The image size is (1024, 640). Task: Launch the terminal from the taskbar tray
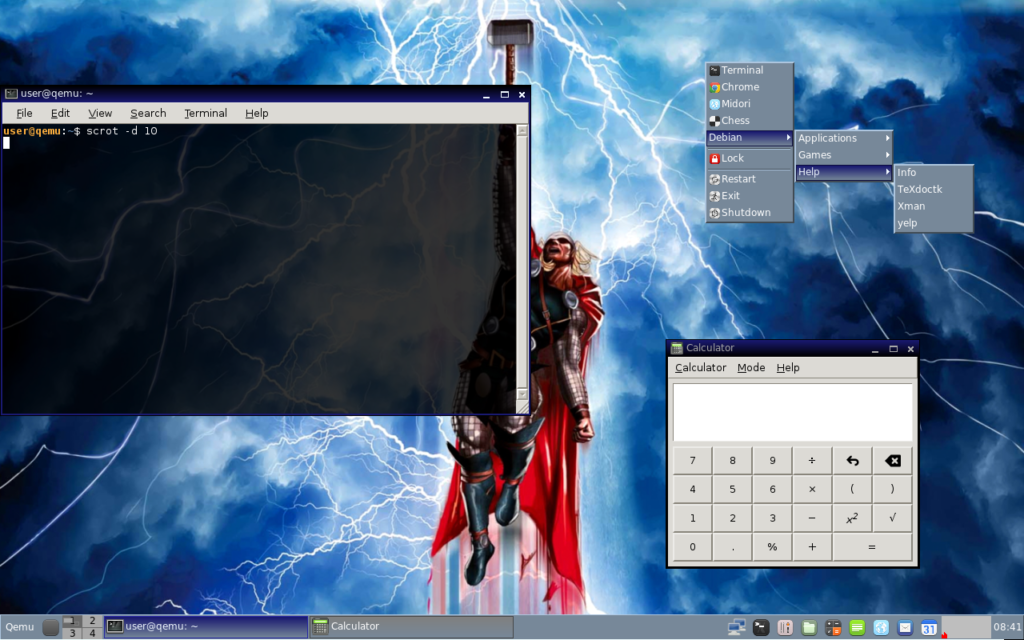pos(761,627)
